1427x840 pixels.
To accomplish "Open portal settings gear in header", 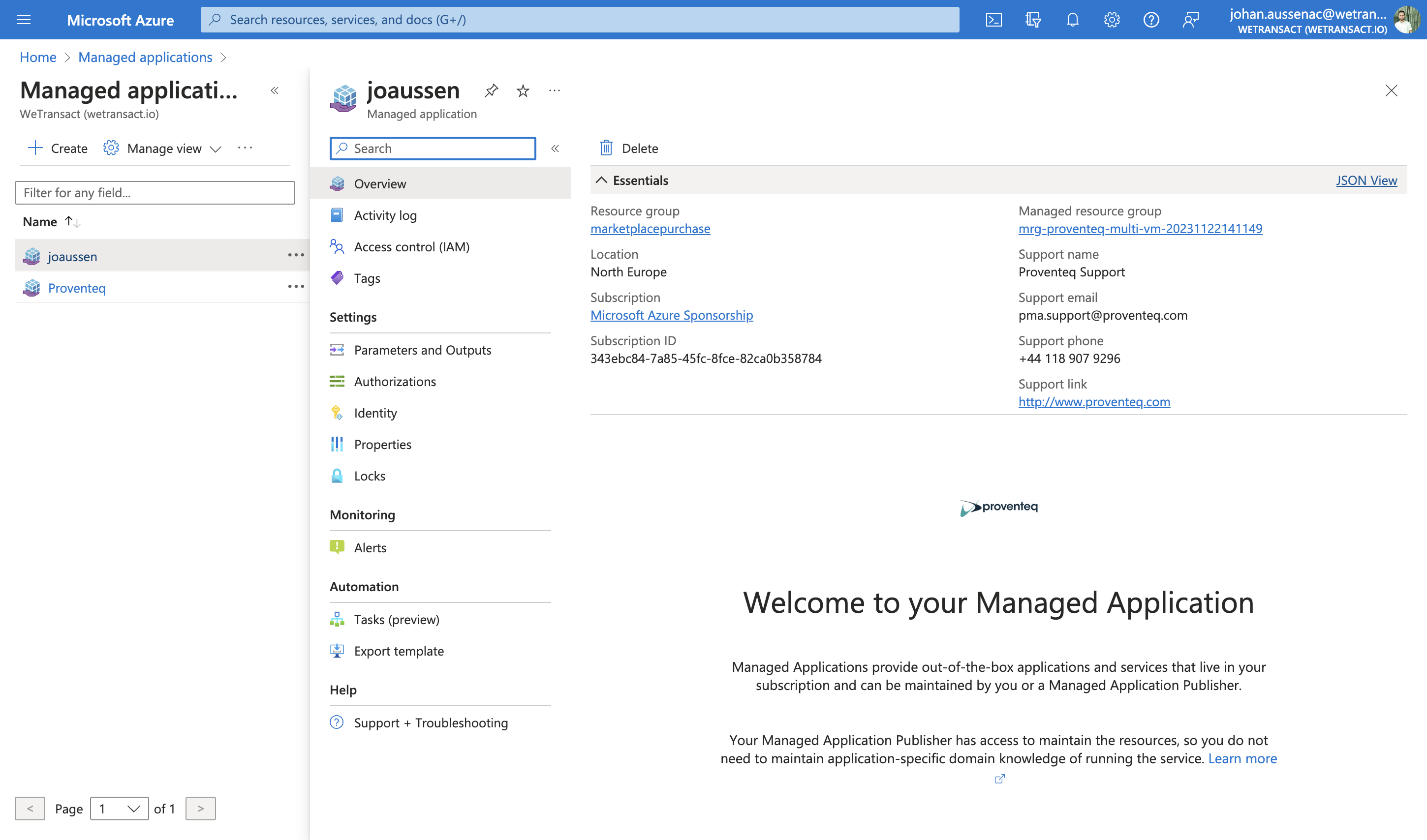I will (x=1112, y=20).
